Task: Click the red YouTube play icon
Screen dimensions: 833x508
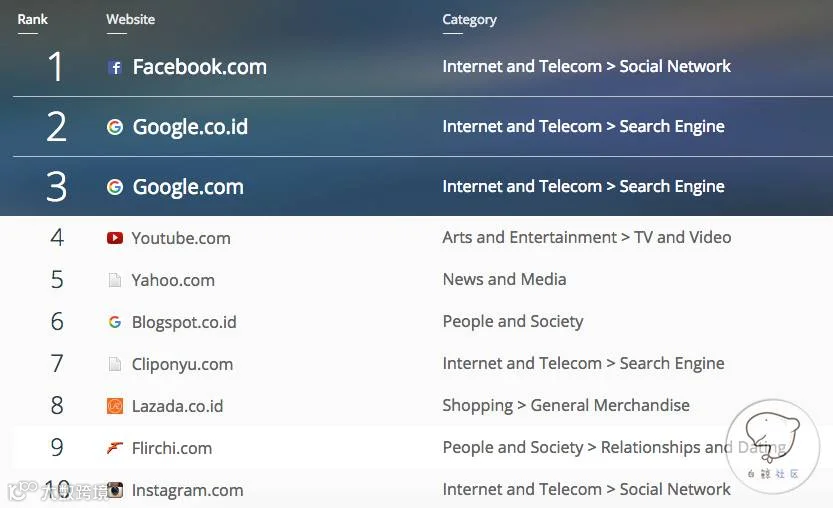Action: point(115,238)
